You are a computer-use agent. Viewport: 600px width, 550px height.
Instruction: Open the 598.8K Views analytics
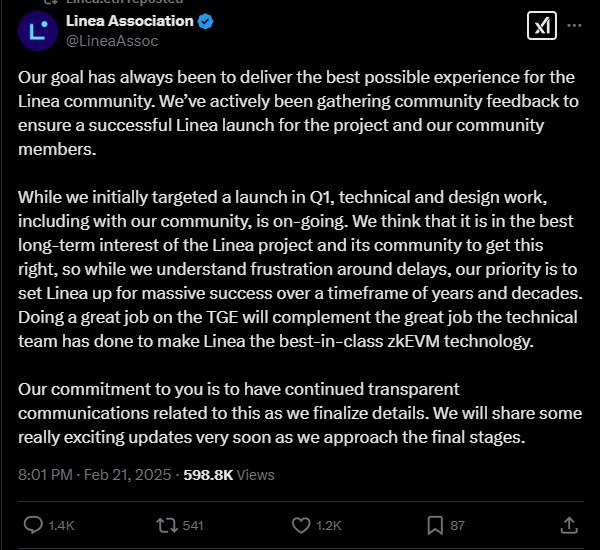click(x=229, y=475)
